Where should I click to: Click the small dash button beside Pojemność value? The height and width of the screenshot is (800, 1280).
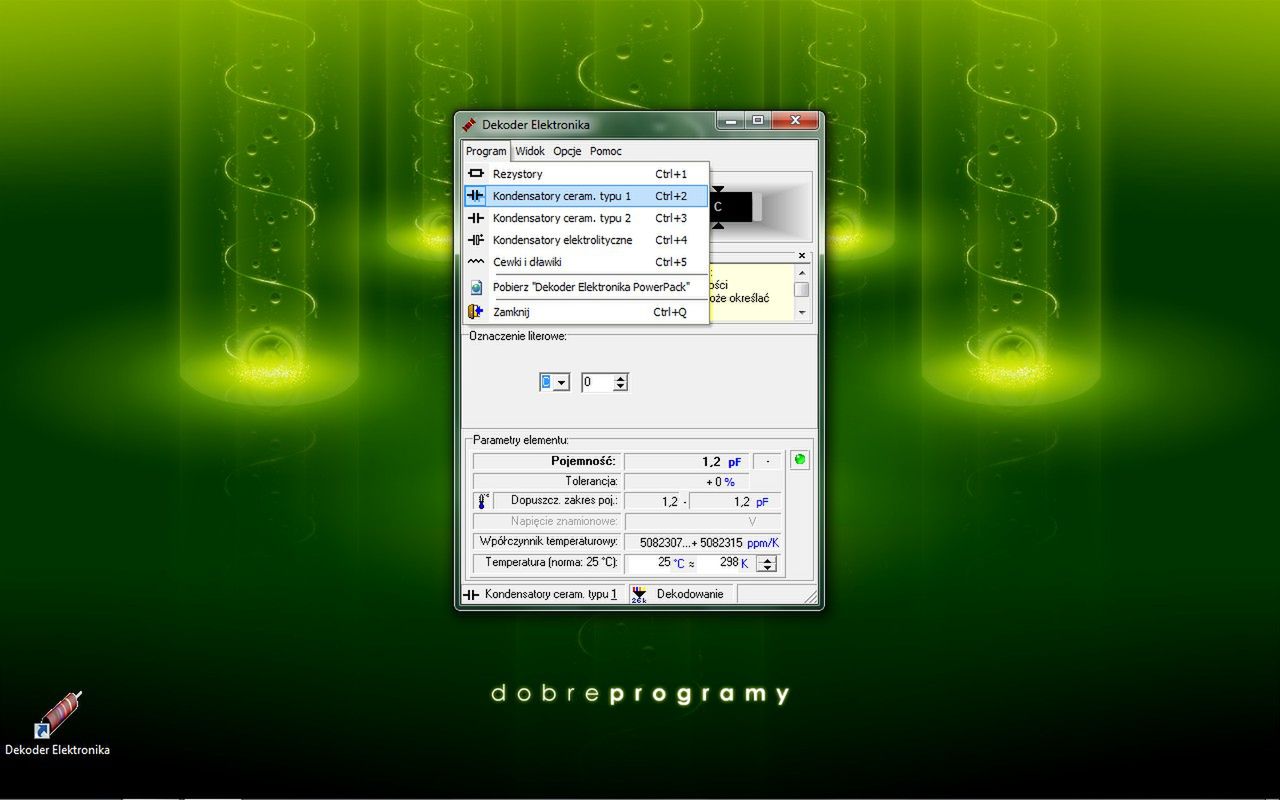(767, 461)
